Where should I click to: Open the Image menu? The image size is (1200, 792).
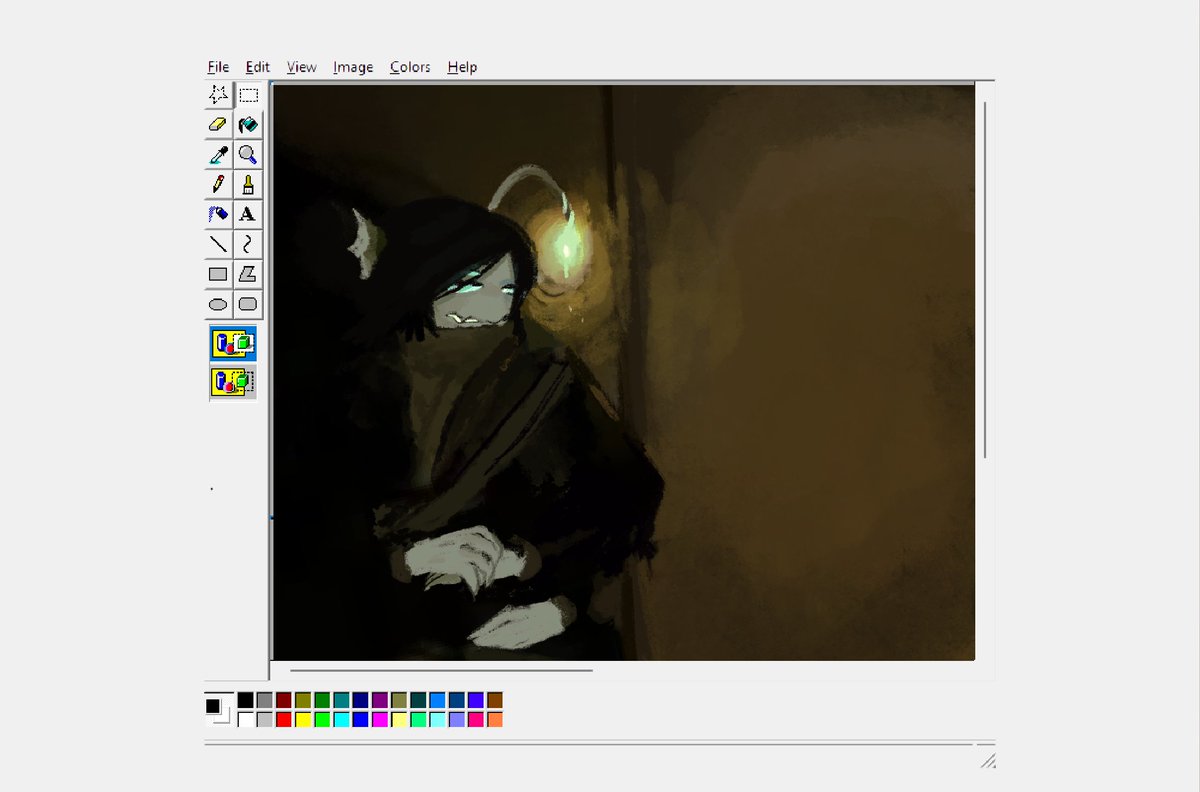tap(353, 67)
